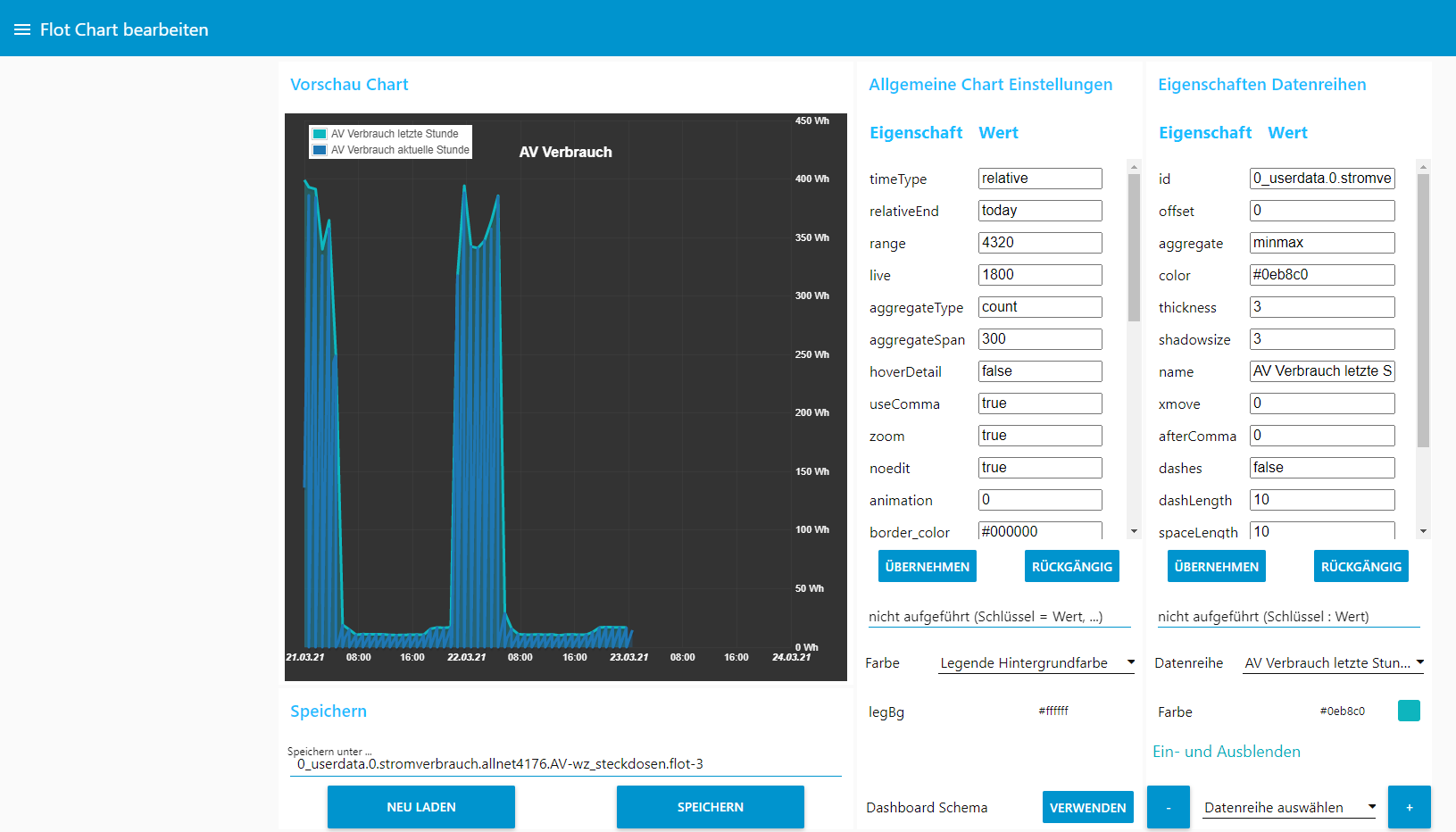Click the name field AV Verbrauch letzte S
This screenshot has height=832, width=1456.
click(1322, 371)
